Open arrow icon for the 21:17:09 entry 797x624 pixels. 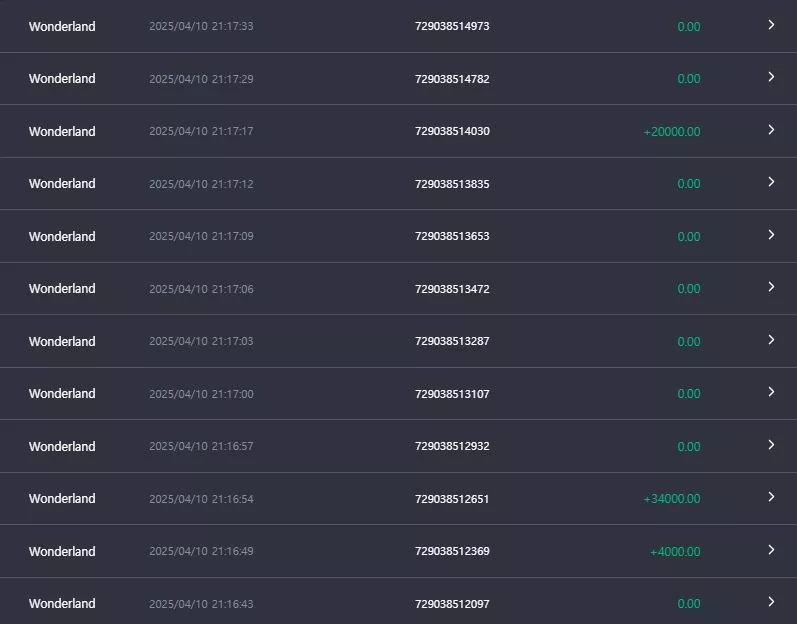click(x=771, y=235)
